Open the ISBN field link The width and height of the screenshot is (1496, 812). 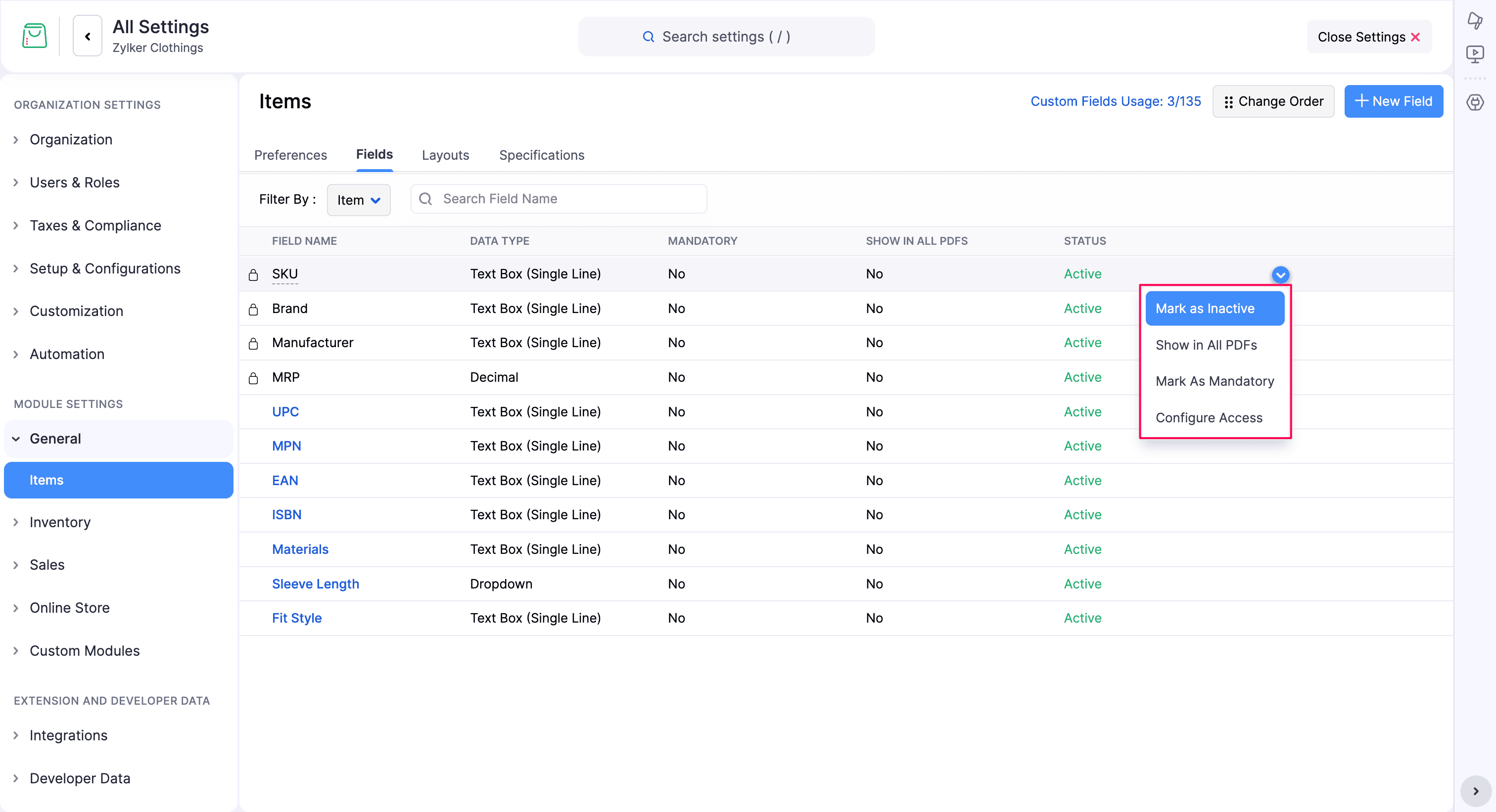(286, 515)
